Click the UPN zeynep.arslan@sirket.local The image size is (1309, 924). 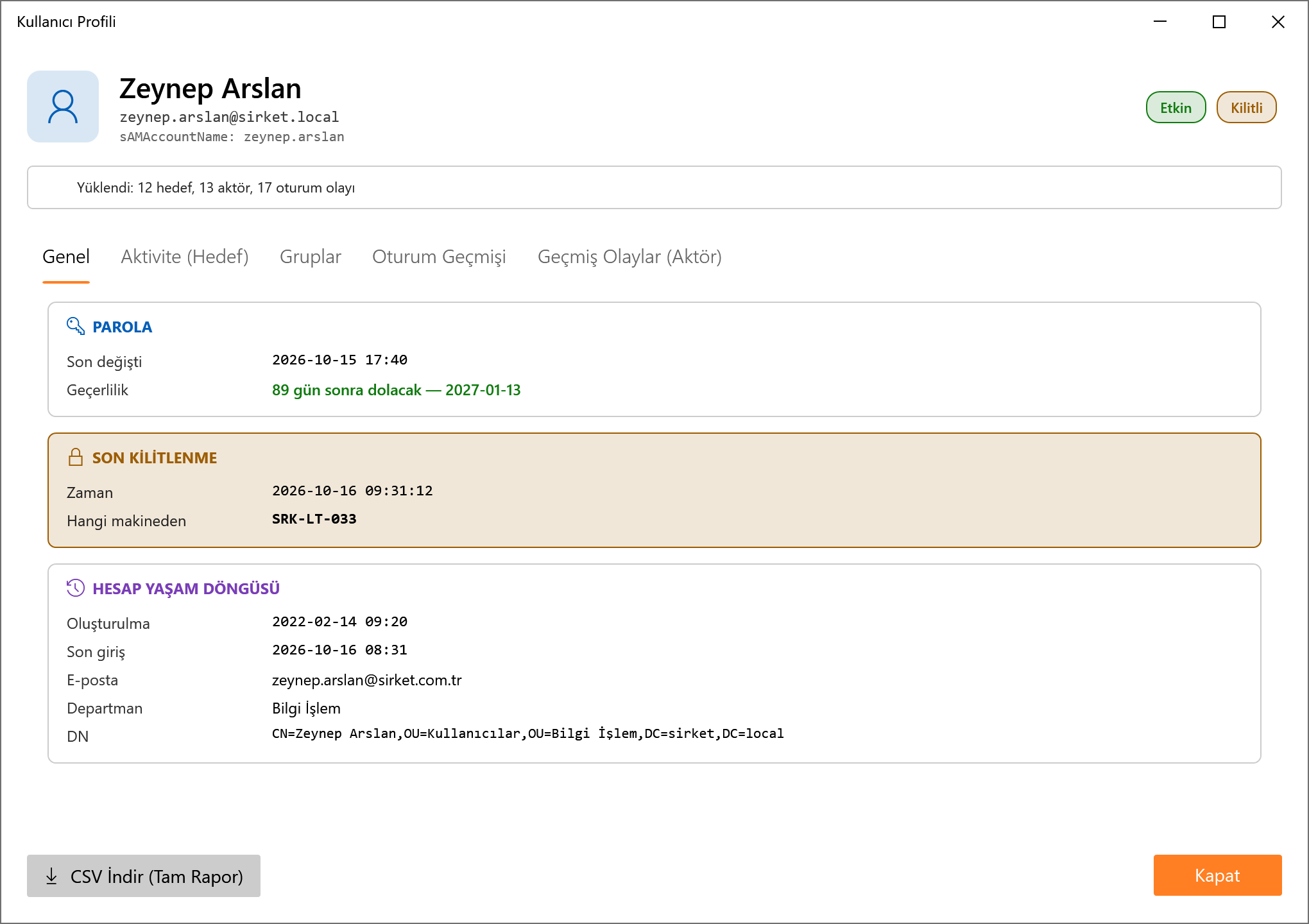point(229,117)
